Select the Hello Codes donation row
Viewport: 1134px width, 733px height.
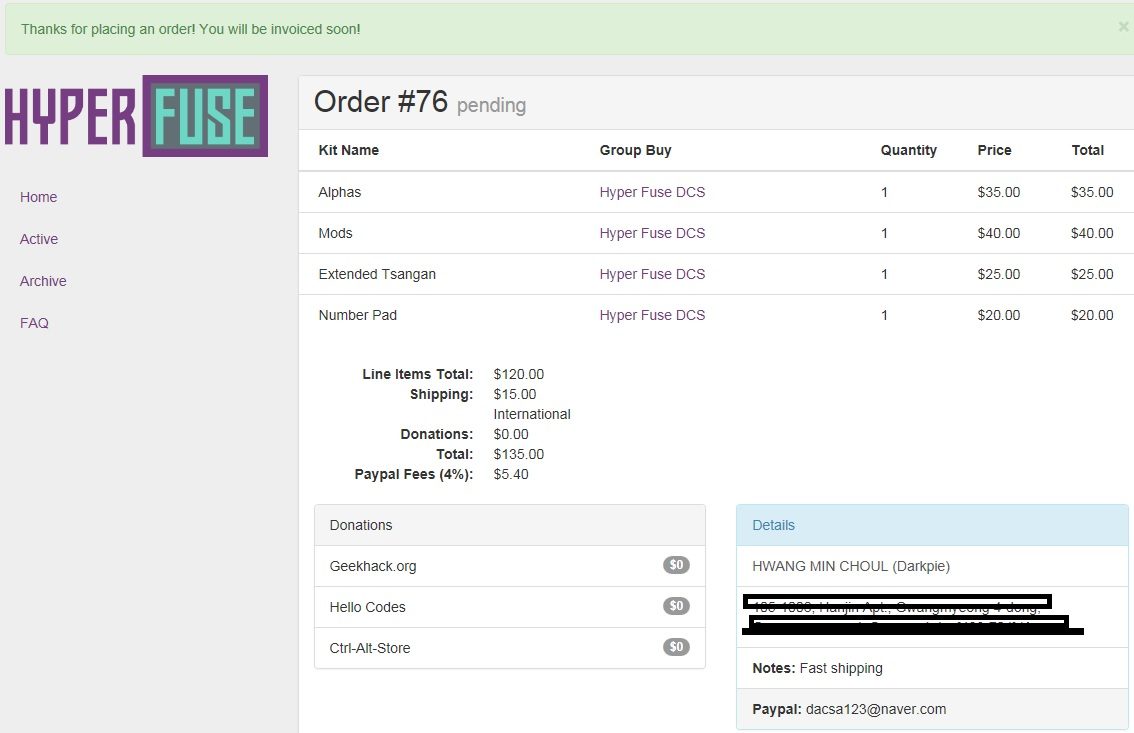coord(510,607)
